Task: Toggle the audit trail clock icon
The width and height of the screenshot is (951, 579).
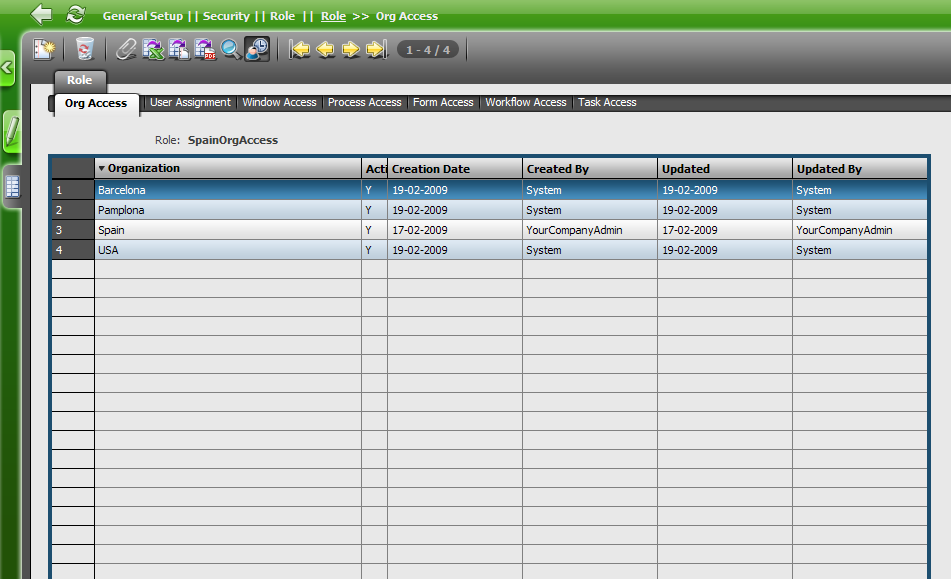Action: pyautogui.click(x=257, y=49)
